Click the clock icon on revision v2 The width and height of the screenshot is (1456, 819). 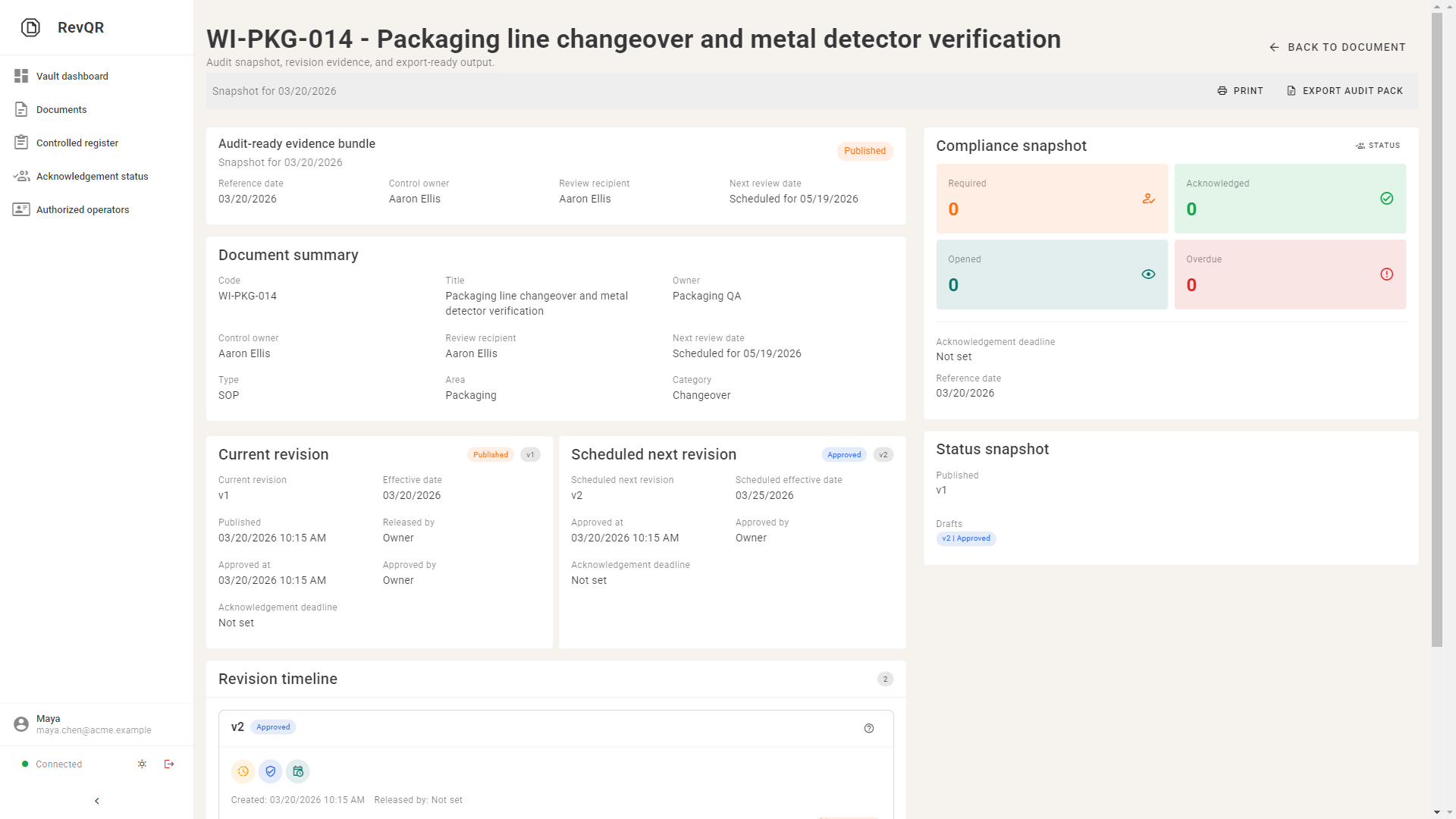pyautogui.click(x=243, y=771)
